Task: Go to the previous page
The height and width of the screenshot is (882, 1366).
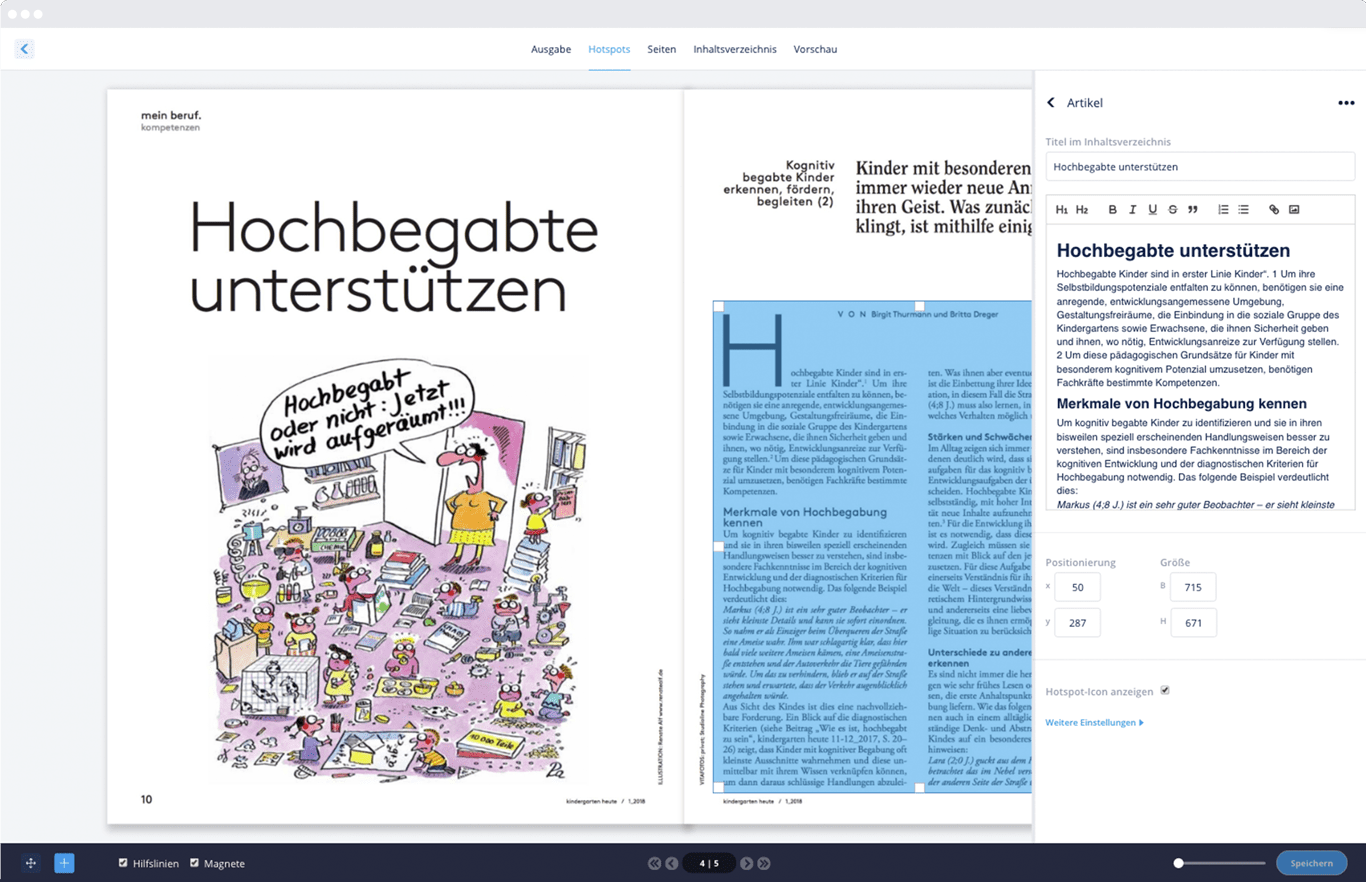Action: coord(672,863)
